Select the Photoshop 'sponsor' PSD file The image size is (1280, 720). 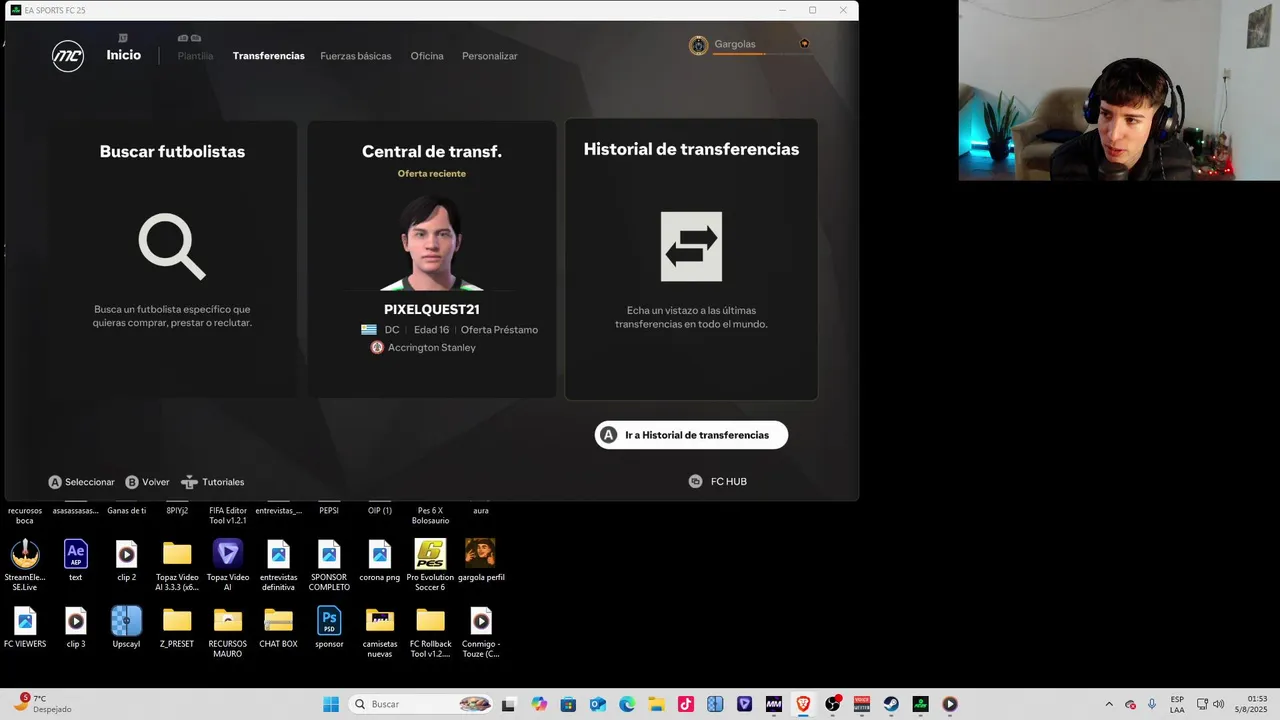[x=329, y=627]
